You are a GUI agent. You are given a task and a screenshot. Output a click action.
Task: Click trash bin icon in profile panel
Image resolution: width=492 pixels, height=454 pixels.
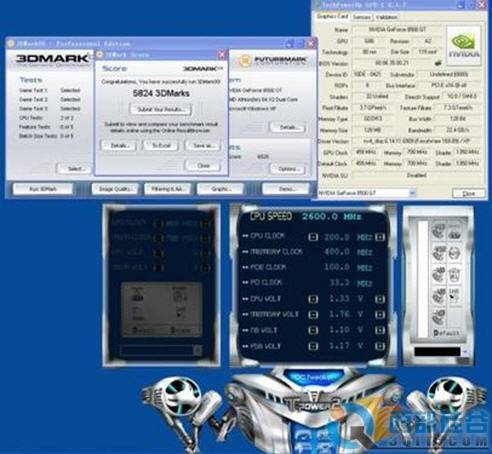454,274
